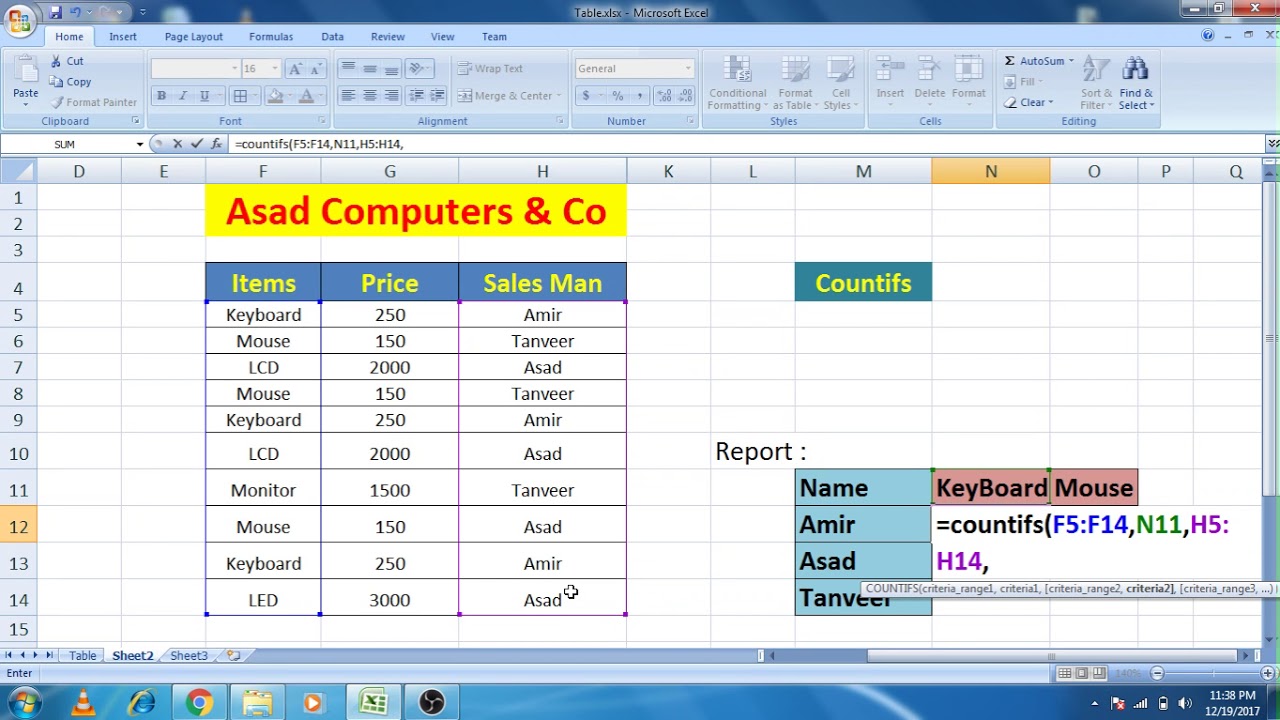Click the Cut scissors command
1280x720 pixels.
67,61
